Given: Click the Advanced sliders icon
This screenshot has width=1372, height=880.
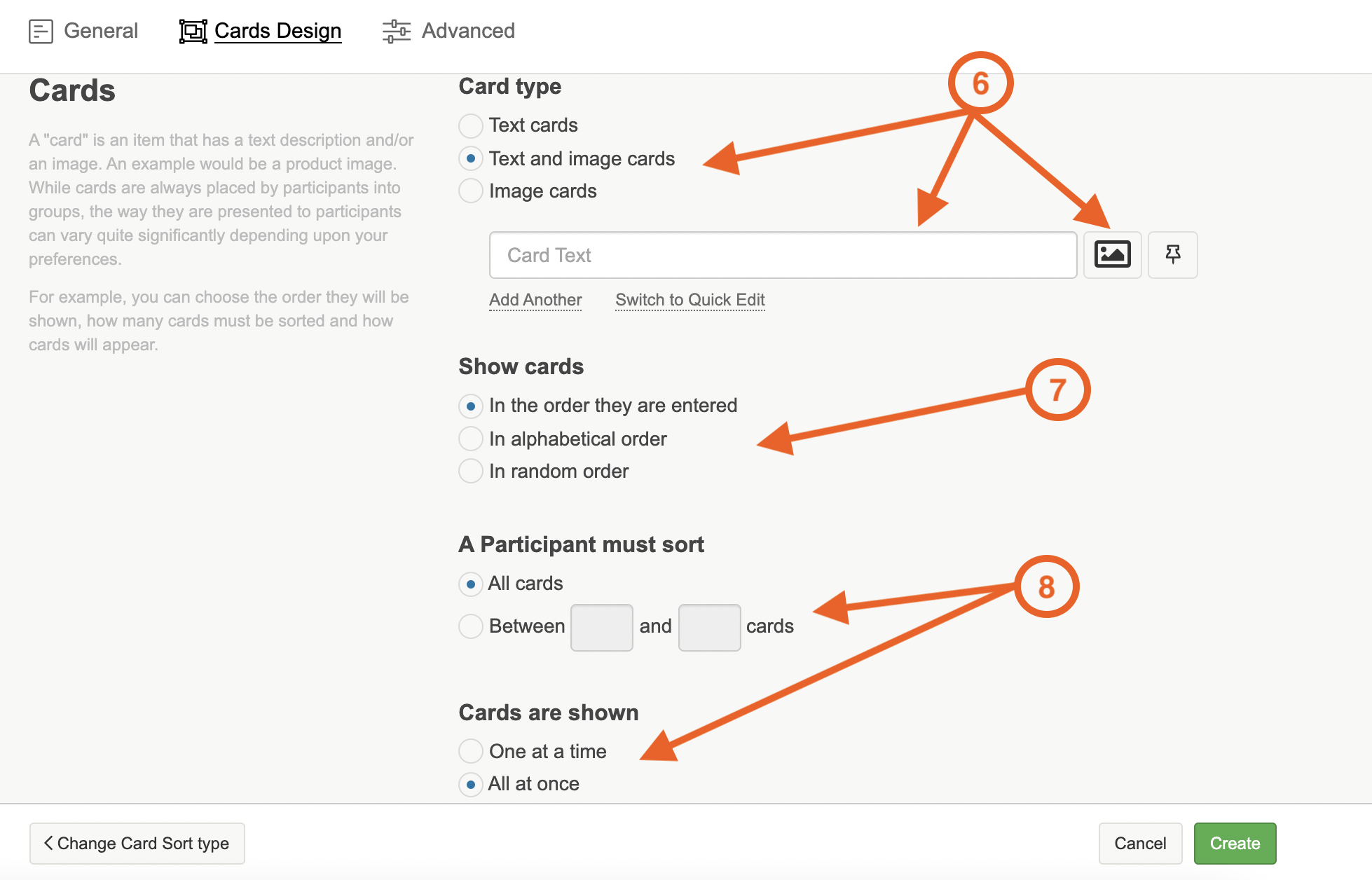Looking at the screenshot, I should tap(396, 32).
